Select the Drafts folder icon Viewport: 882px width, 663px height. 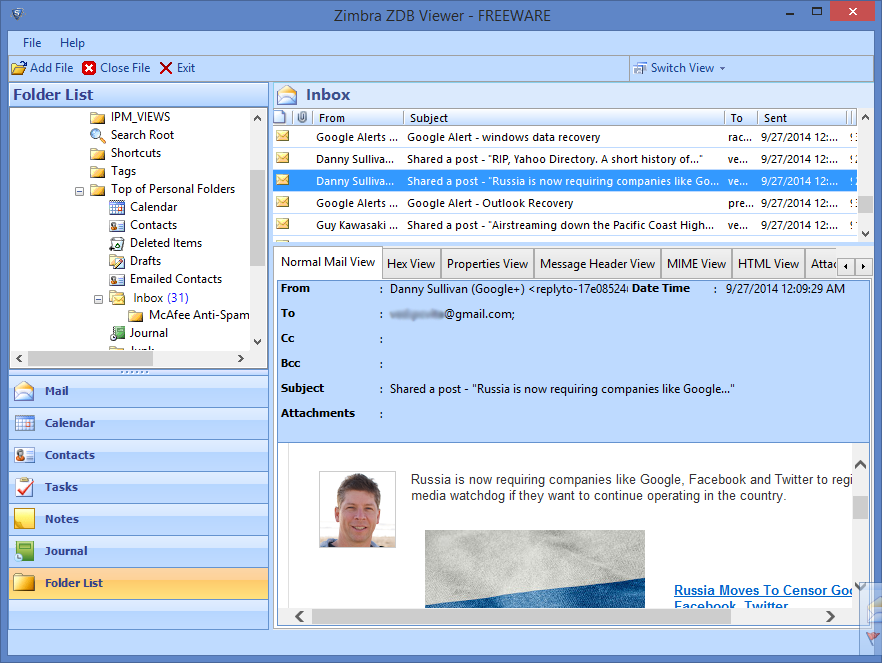(x=117, y=261)
